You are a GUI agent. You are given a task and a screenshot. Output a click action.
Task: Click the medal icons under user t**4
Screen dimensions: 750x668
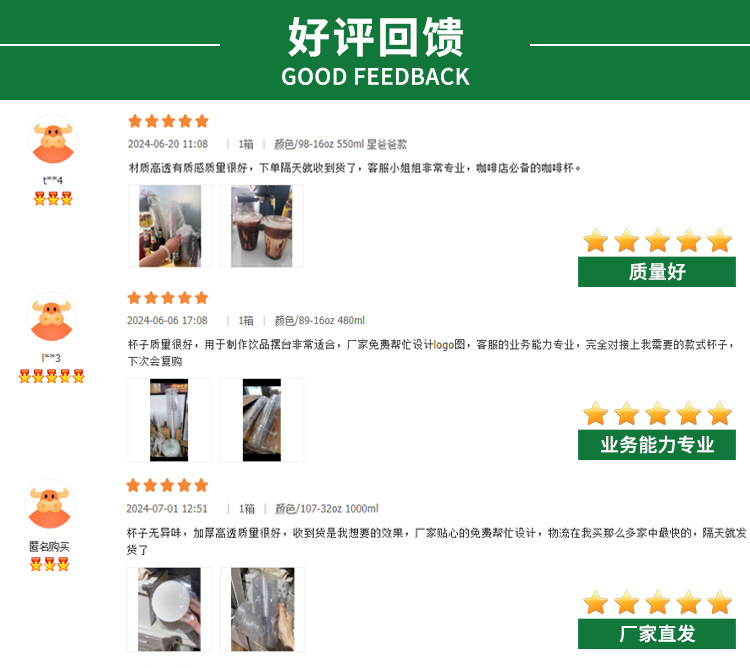click(x=53, y=198)
